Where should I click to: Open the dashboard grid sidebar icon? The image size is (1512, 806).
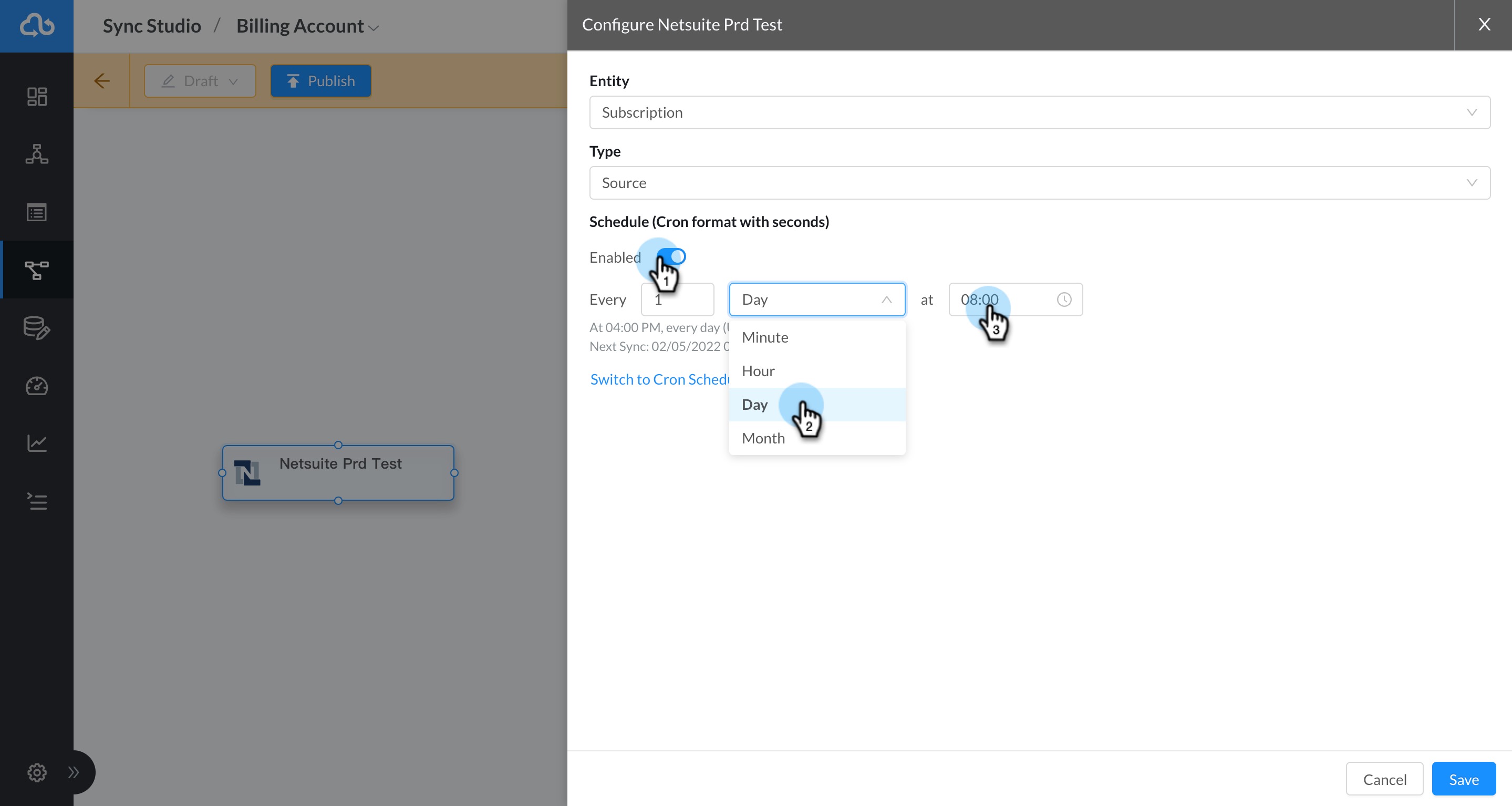[37, 97]
